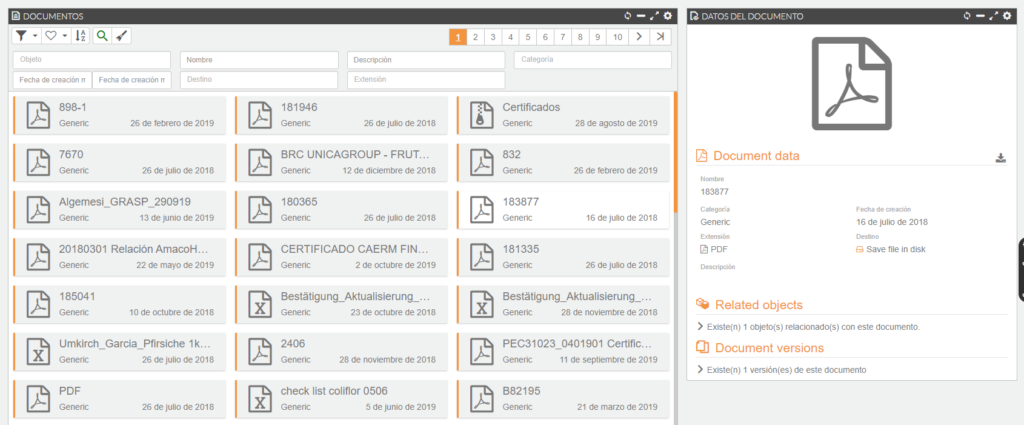Refresh the Datos del Documento panel
1024x425 pixels.
tap(967, 16)
